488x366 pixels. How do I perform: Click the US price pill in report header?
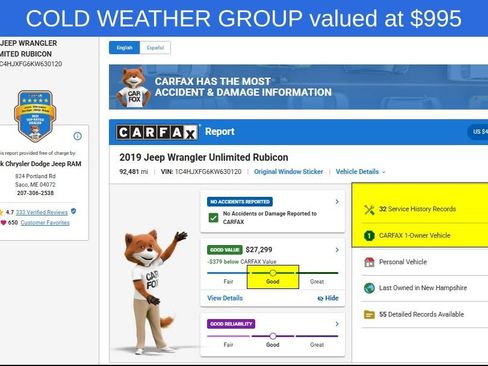pyautogui.click(x=478, y=132)
